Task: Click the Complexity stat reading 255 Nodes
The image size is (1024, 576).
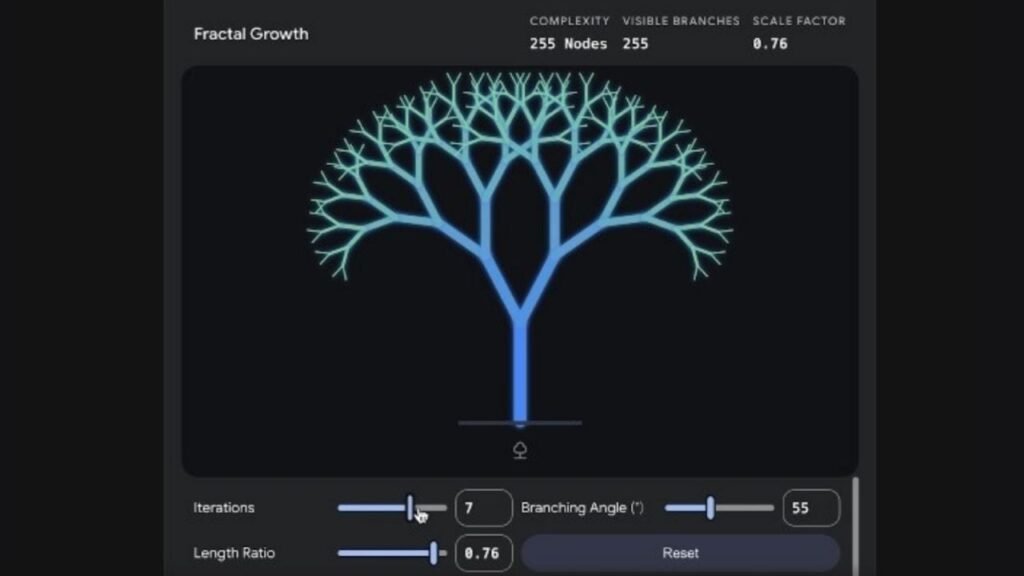Action: (568, 43)
